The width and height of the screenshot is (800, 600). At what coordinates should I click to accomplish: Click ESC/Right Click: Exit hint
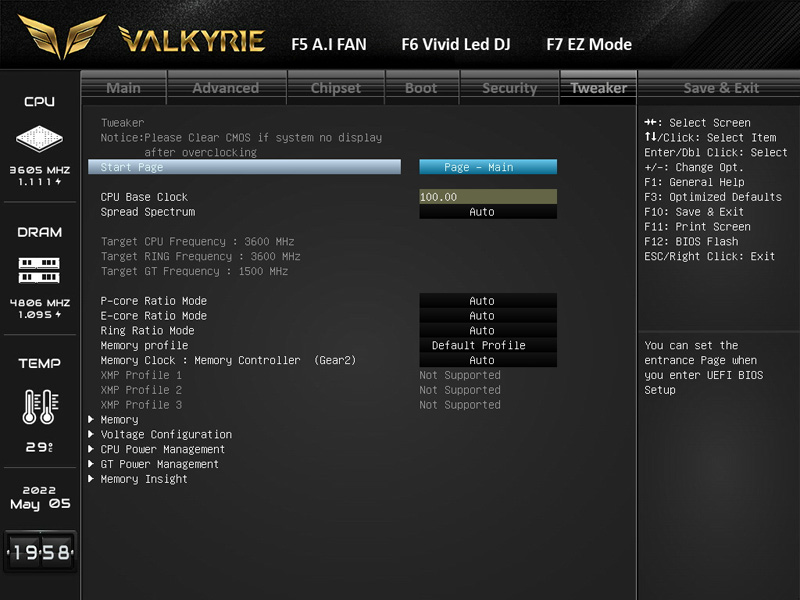709,256
